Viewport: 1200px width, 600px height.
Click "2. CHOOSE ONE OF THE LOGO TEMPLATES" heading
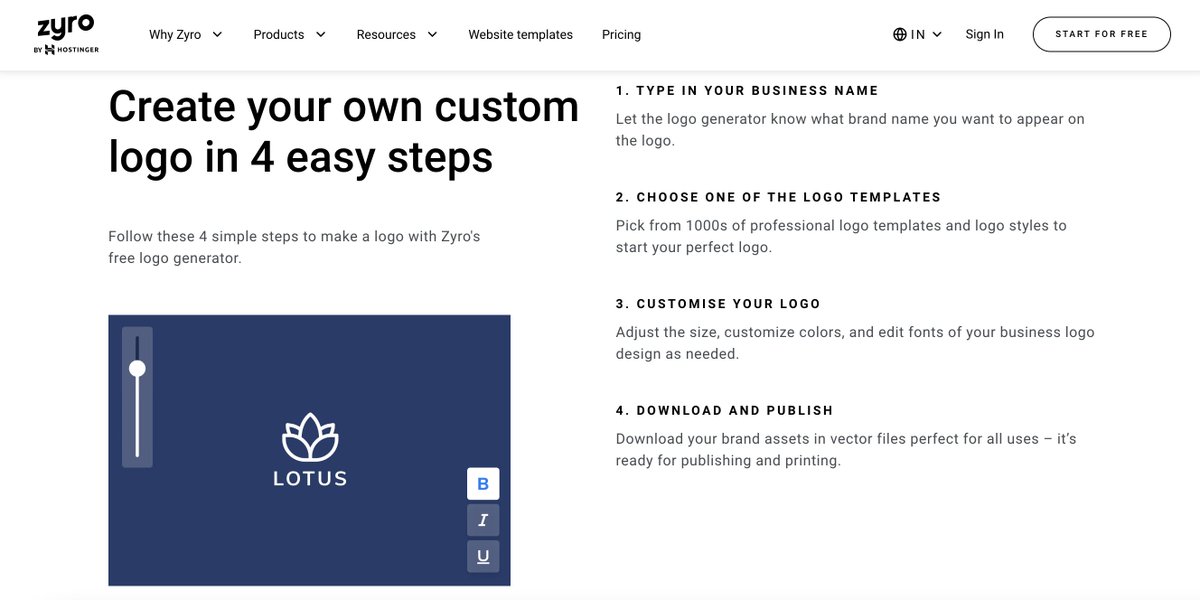tap(779, 197)
